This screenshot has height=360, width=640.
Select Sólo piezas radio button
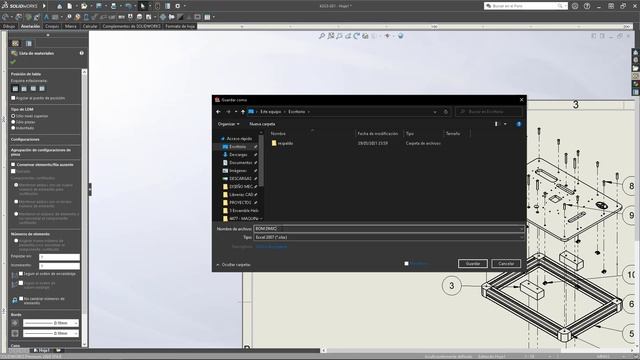(13, 122)
